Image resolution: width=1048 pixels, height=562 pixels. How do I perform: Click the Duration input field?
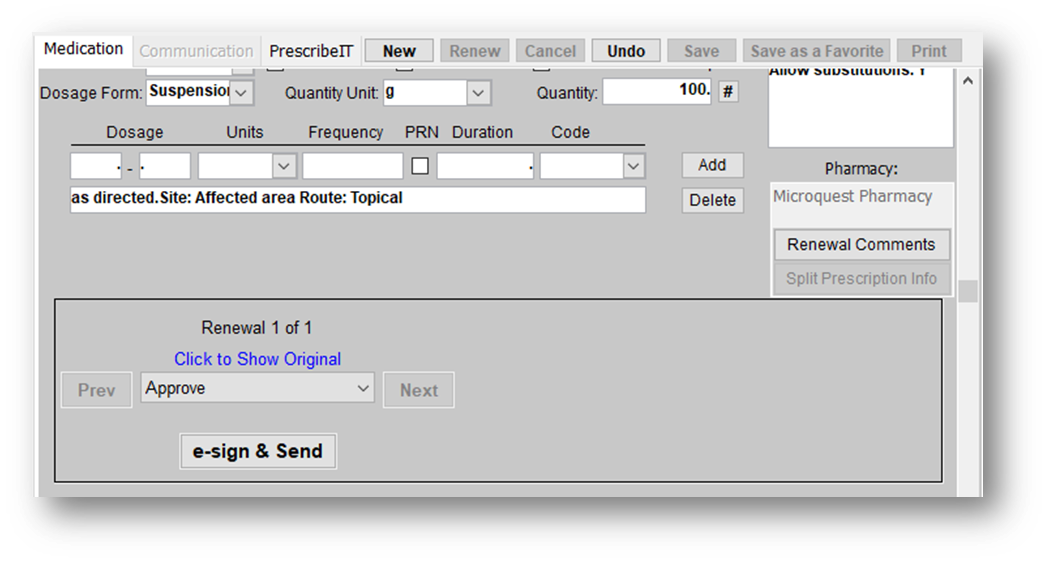pos(485,166)
